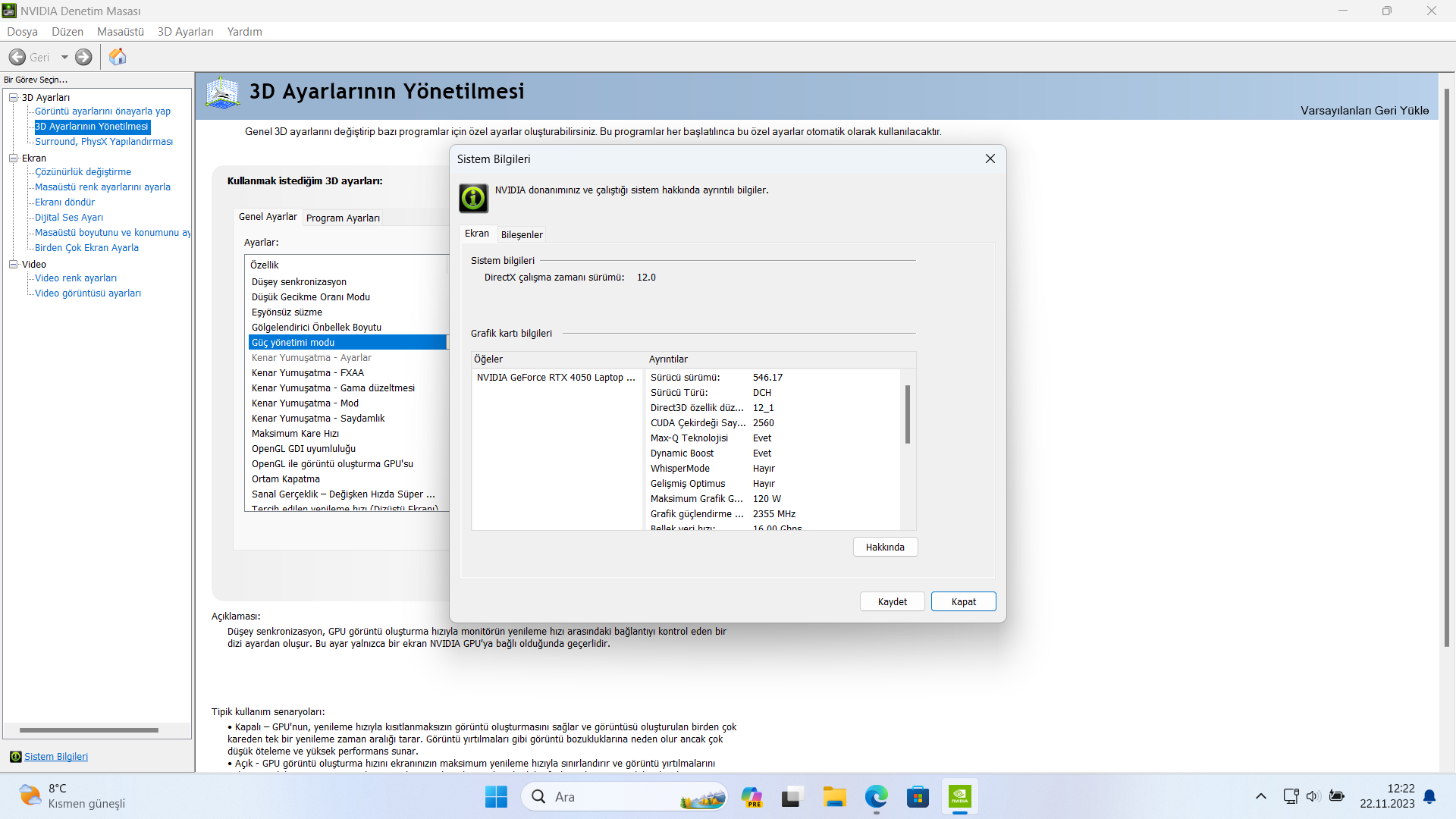This screenshot has height=819, width=1456.
Task: Open the Masaüstü menu
Action: 120,32
